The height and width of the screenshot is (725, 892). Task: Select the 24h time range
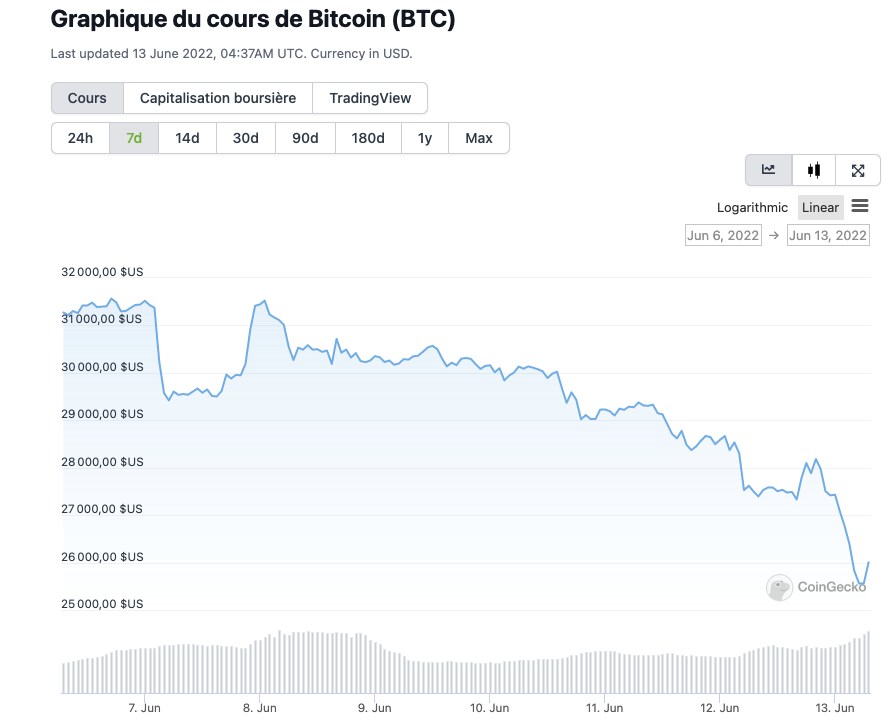click(80, 138)
